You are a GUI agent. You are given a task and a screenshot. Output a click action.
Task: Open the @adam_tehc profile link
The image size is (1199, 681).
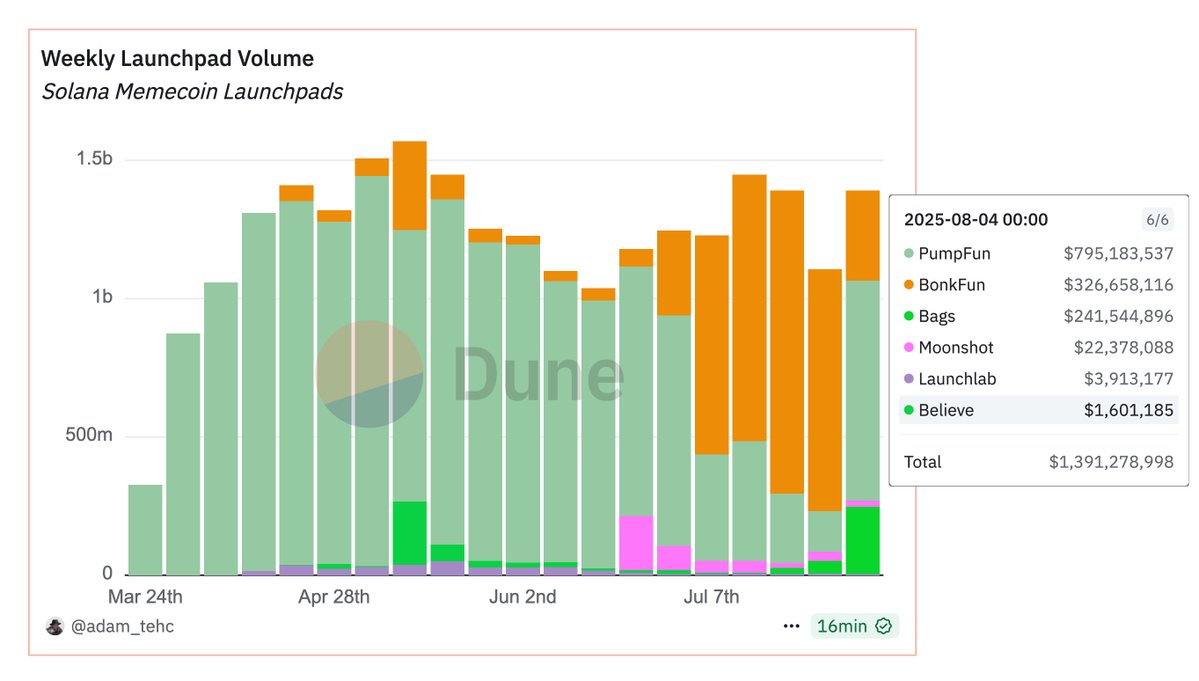[x=122, y=626]
